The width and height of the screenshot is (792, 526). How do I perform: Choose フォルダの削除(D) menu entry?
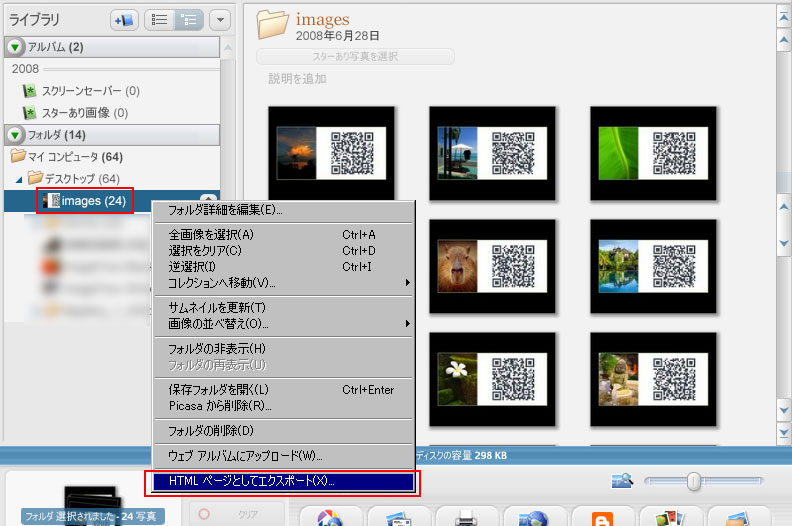point(283,431)
